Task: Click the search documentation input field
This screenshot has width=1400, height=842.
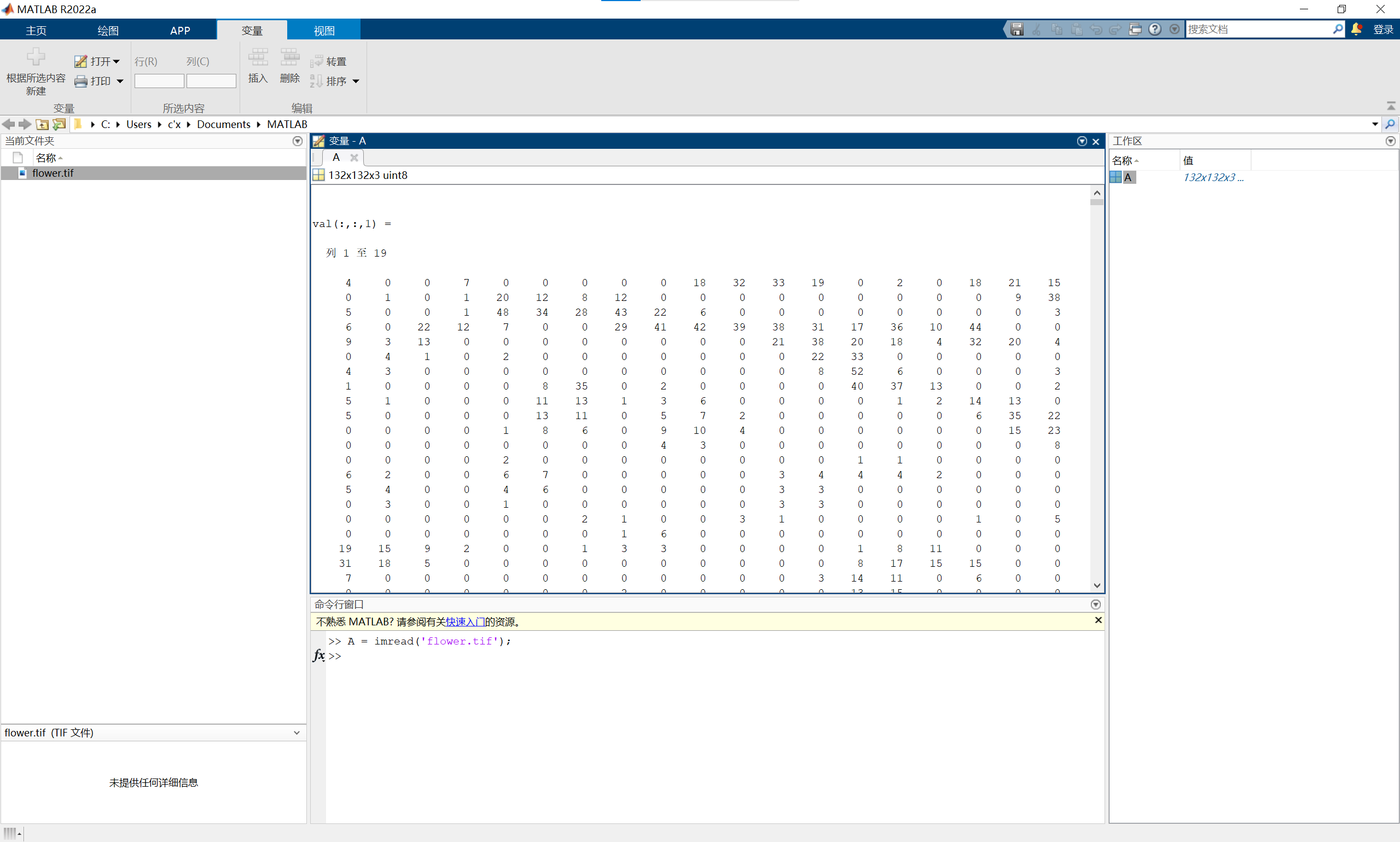Action: [x=1258, y=30]
